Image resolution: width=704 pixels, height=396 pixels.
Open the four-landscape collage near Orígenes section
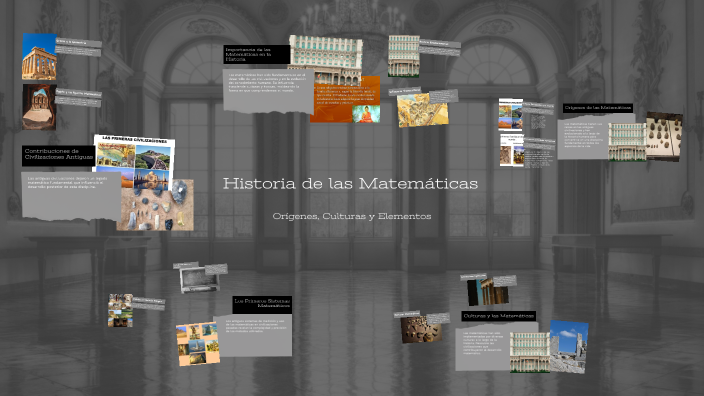510,114
